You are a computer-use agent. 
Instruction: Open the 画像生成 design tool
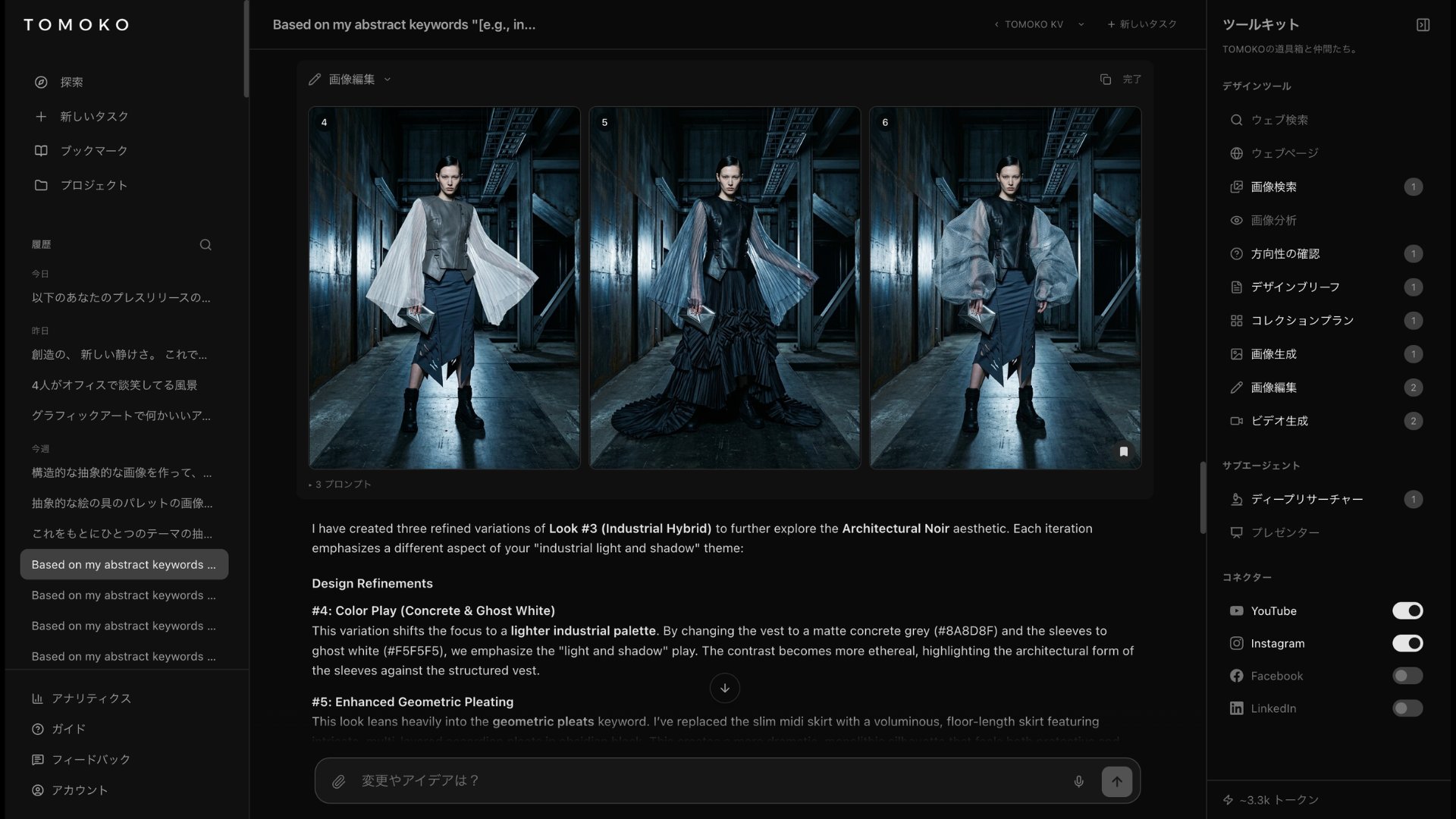(x=1273, y=354)
